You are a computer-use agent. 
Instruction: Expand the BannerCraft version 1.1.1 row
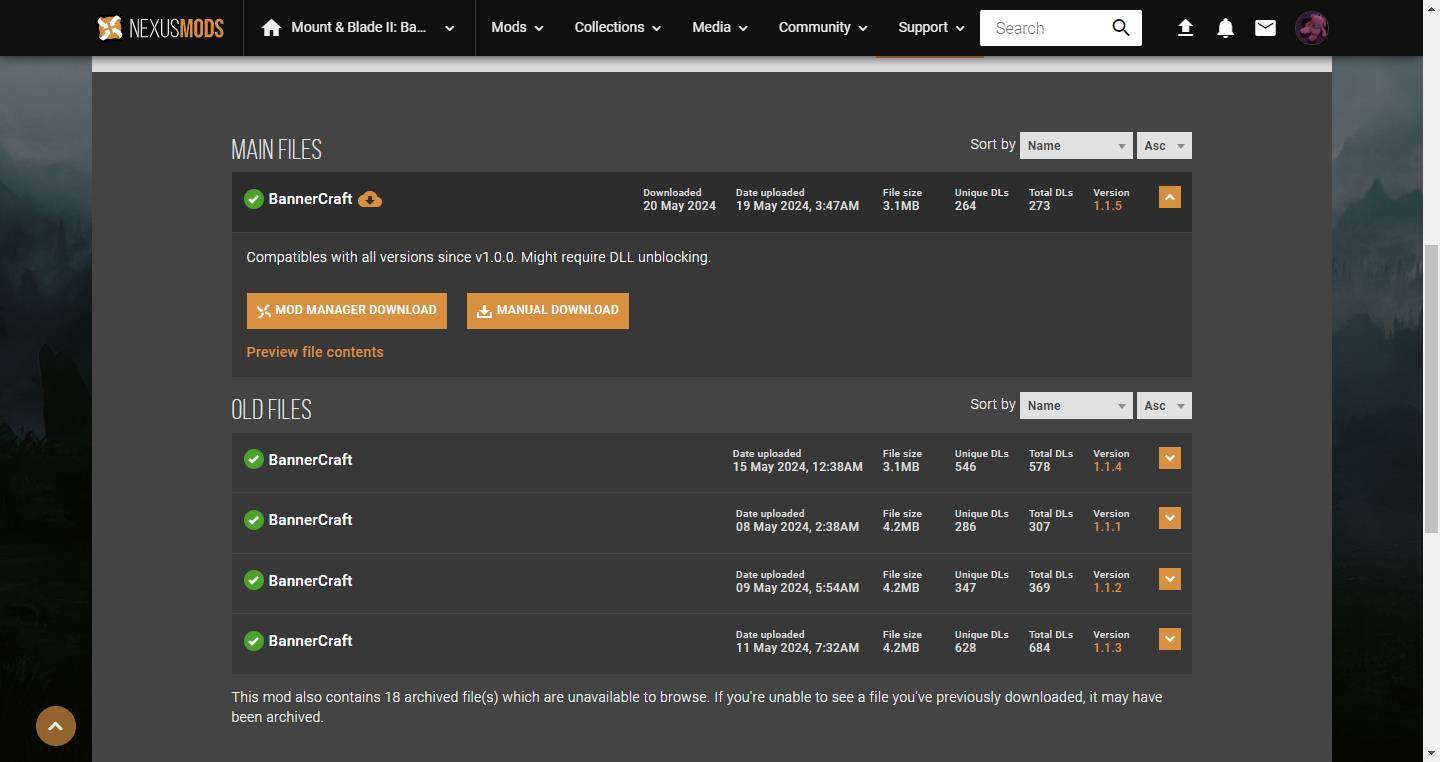(1169, 518)
